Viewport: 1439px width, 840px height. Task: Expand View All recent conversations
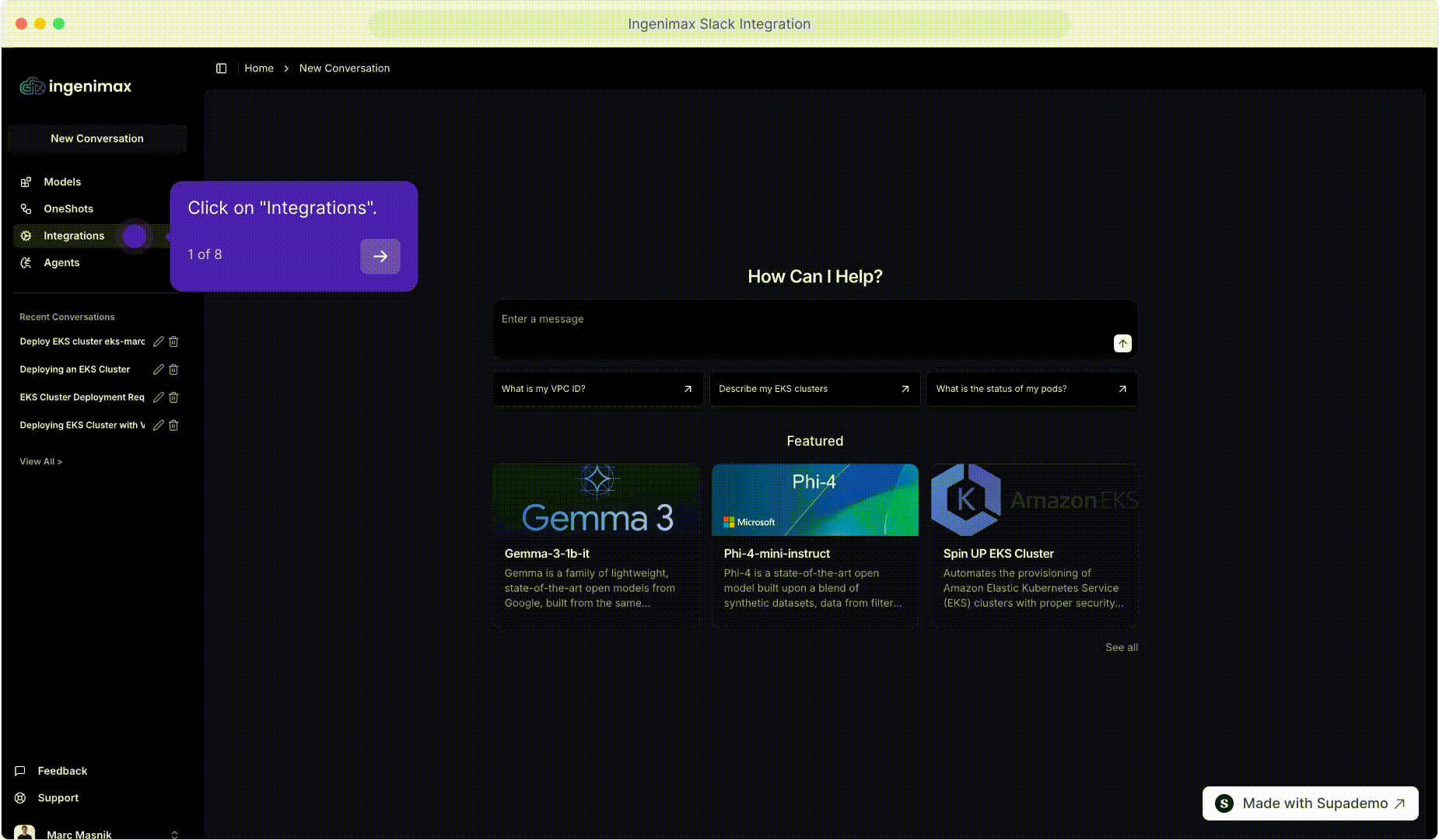pos(40,461)
